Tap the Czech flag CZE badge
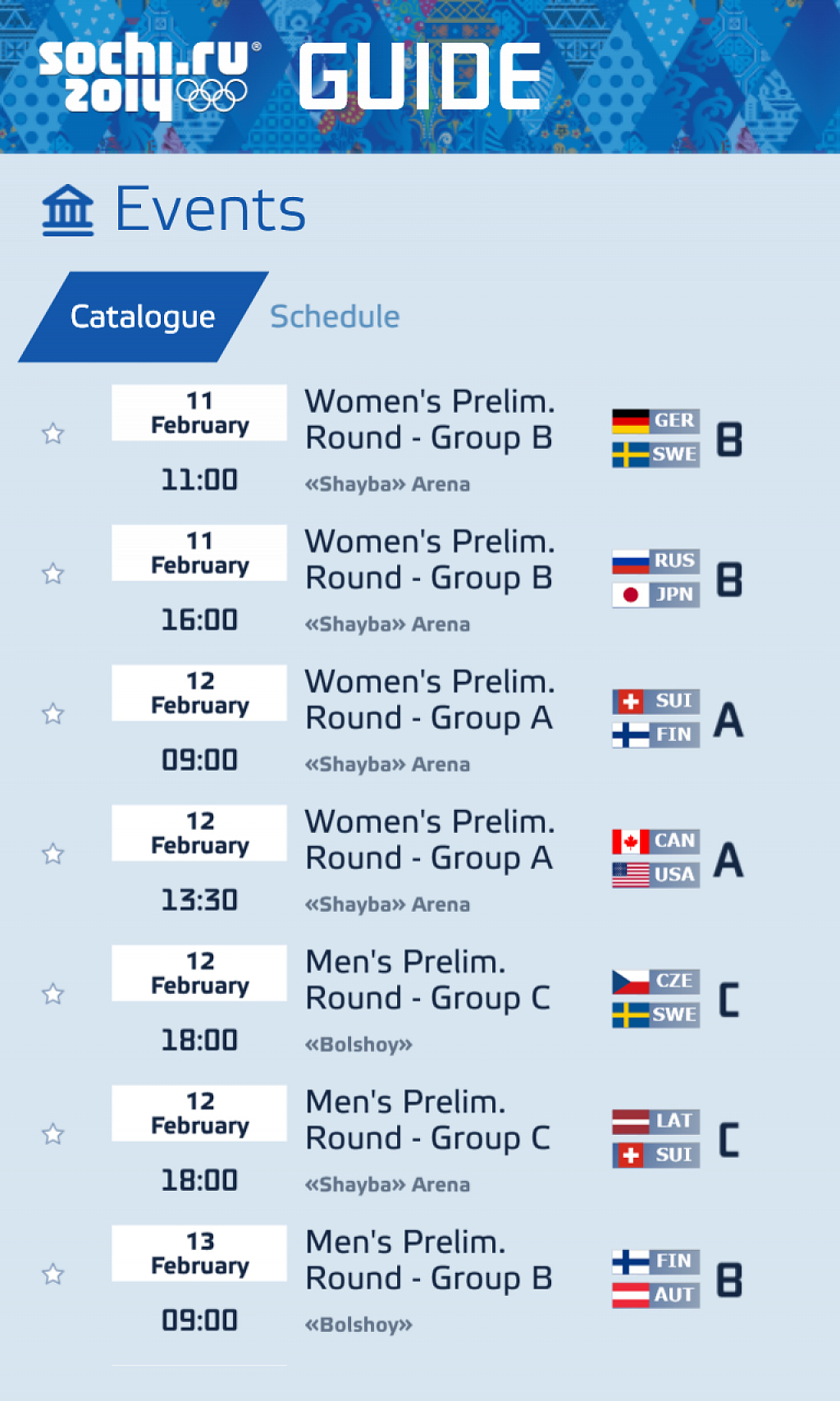This screenshot has width=840, height=1401. [x=655, y=982]
